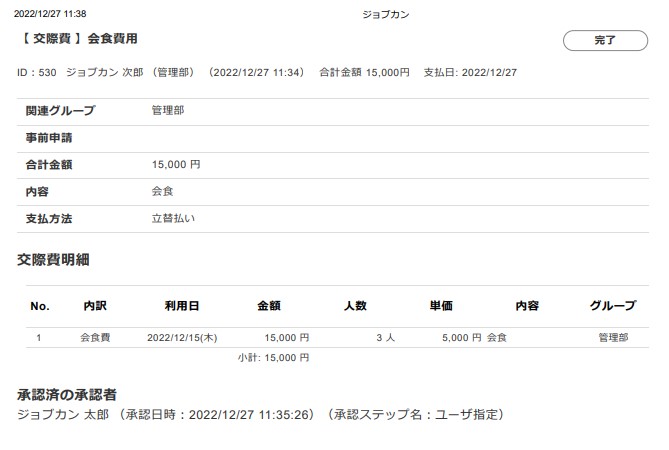The image size is (669, 450).
Task: Click the No. column header
Action: pyautogui.click(x=40, y=306)
